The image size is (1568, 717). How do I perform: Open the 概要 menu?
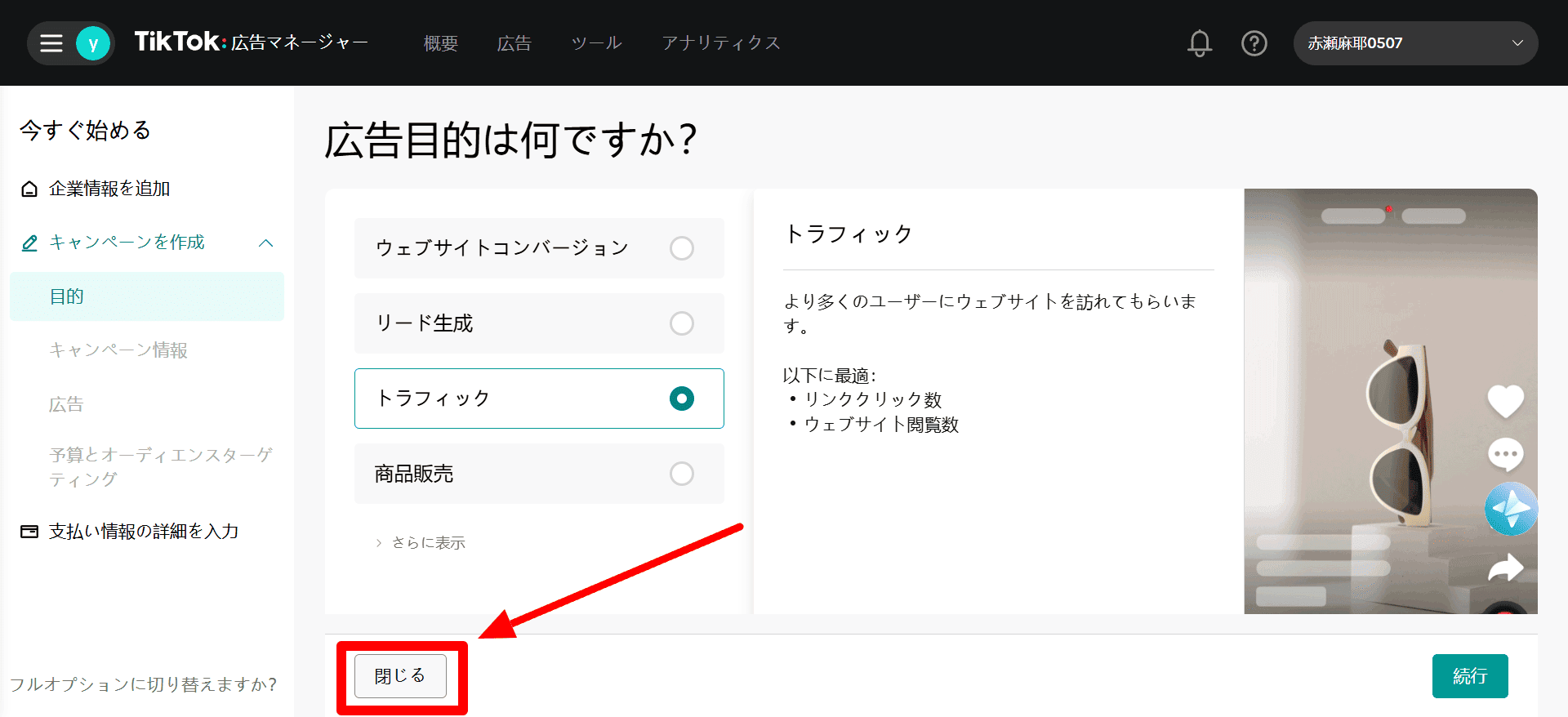point(441,43)
